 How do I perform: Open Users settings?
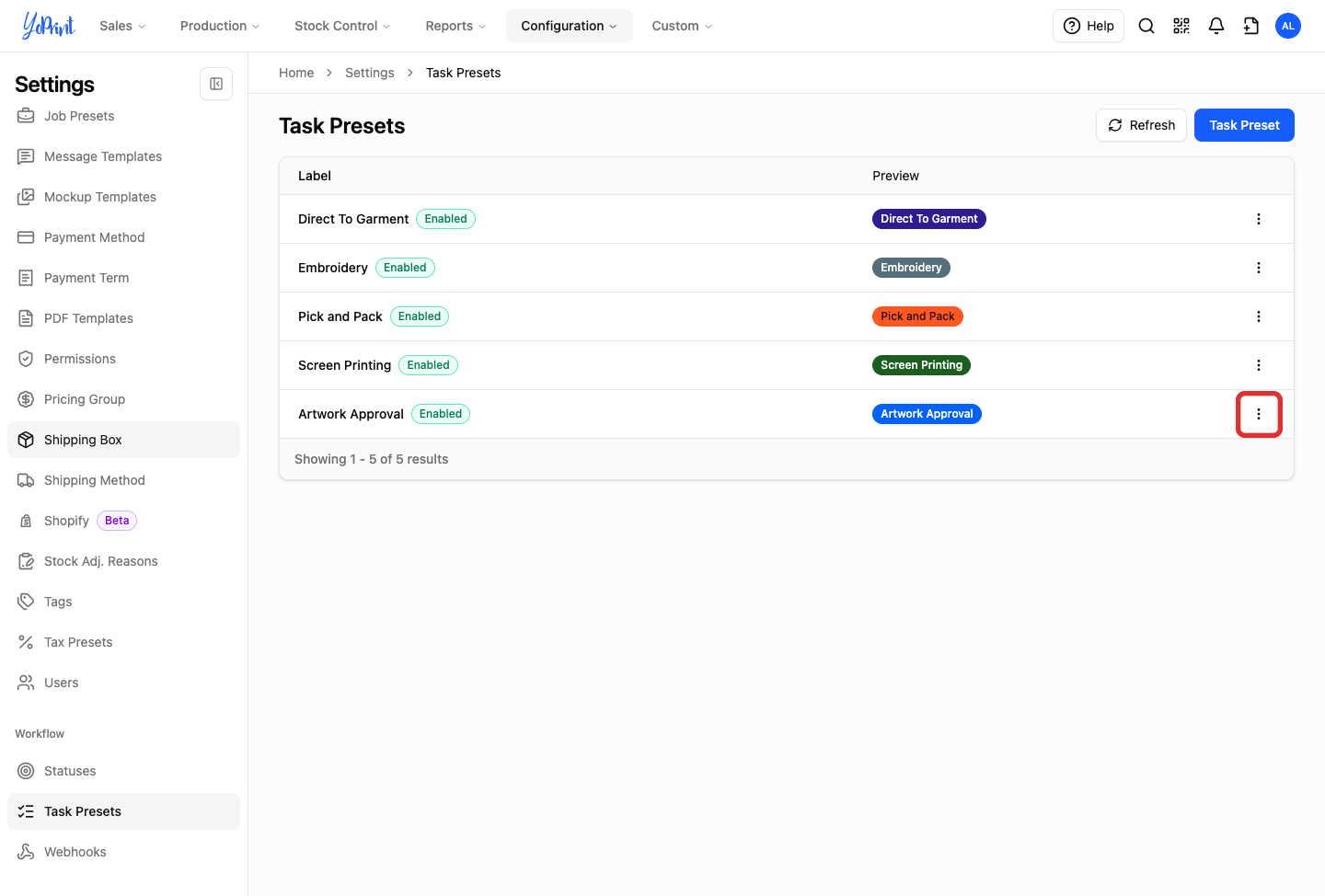123,683
